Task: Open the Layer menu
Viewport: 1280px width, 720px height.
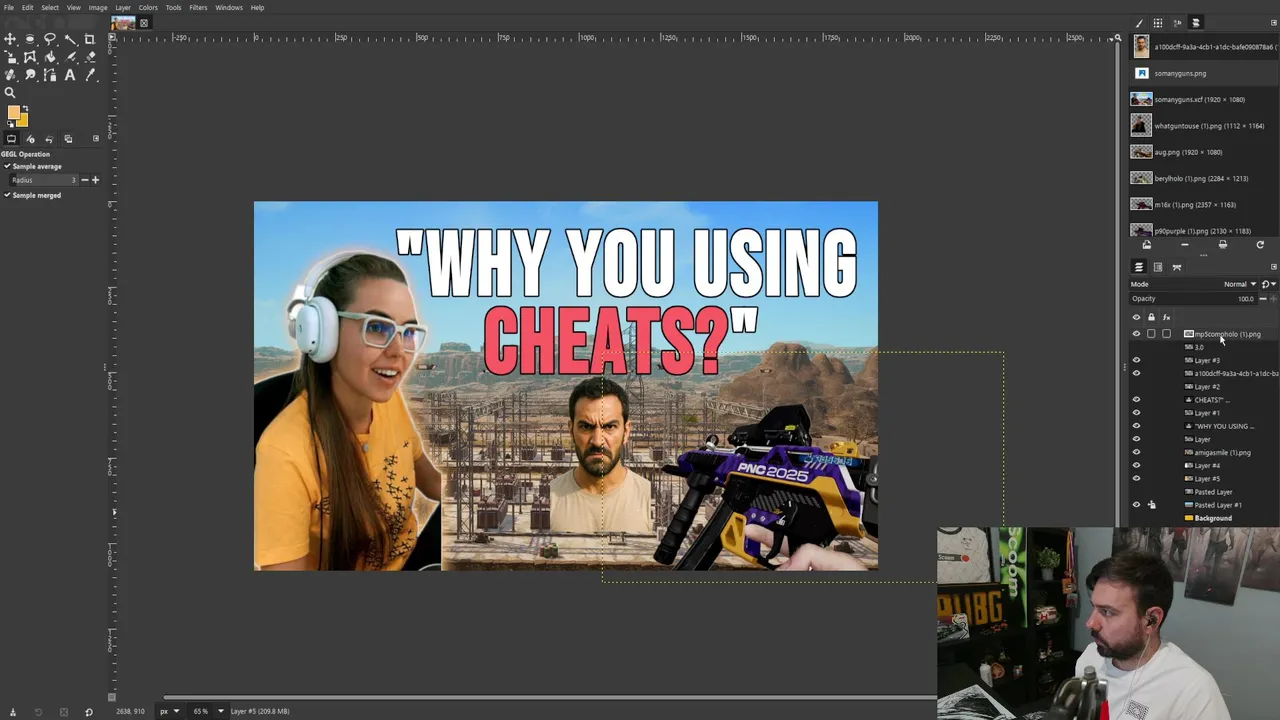Action: 123,7
